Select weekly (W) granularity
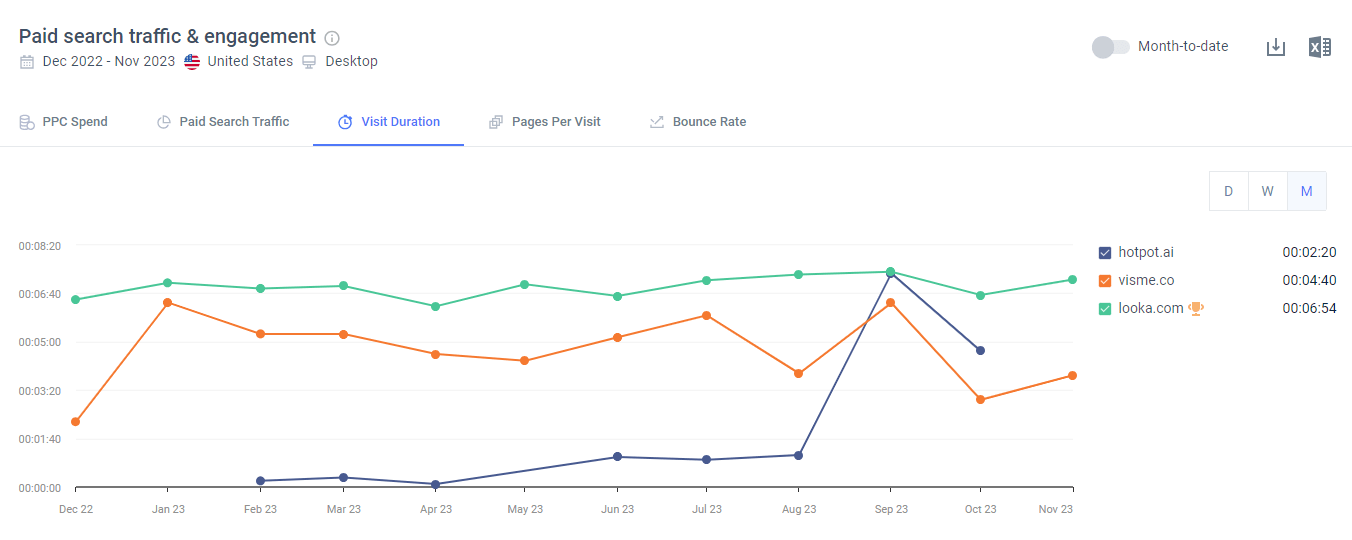Screen dimensions: 1352x540 1267,191
